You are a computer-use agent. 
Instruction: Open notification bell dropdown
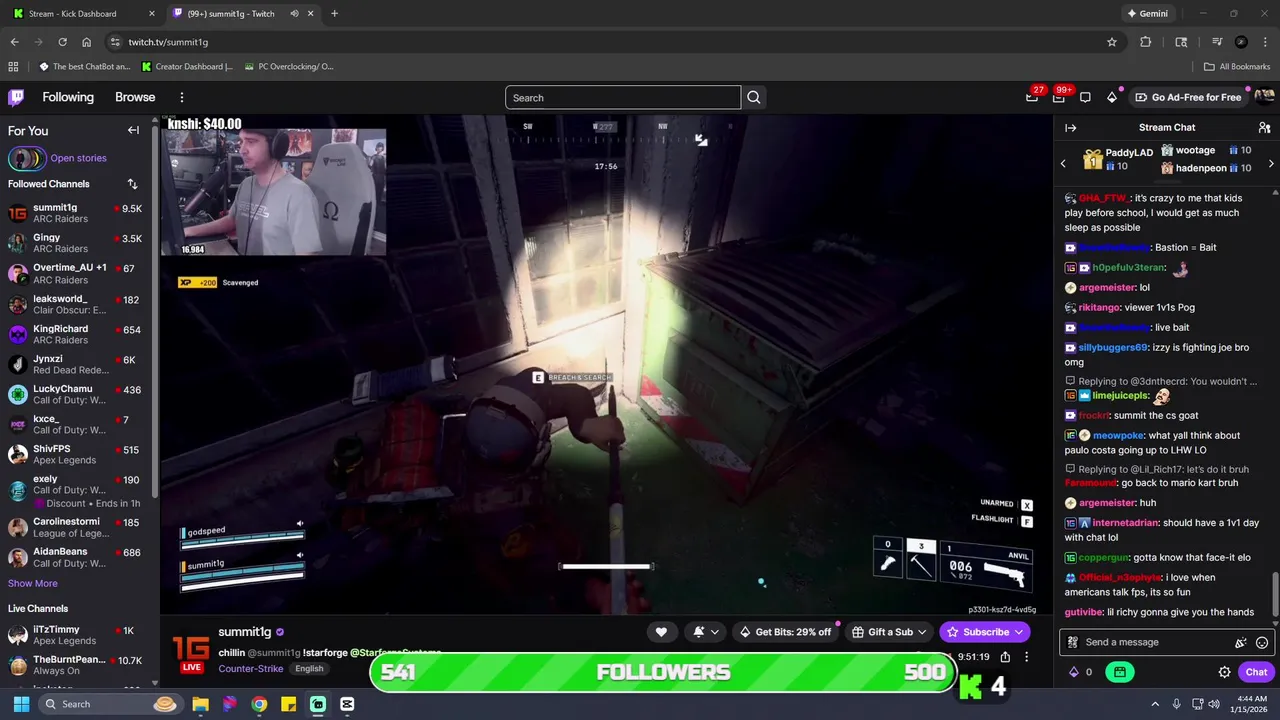point(705,632)
